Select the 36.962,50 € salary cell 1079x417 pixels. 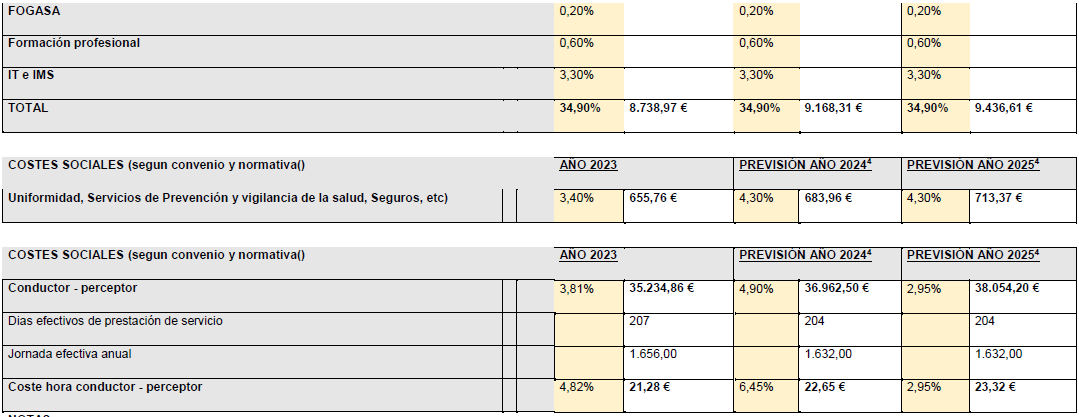(851, 296)
